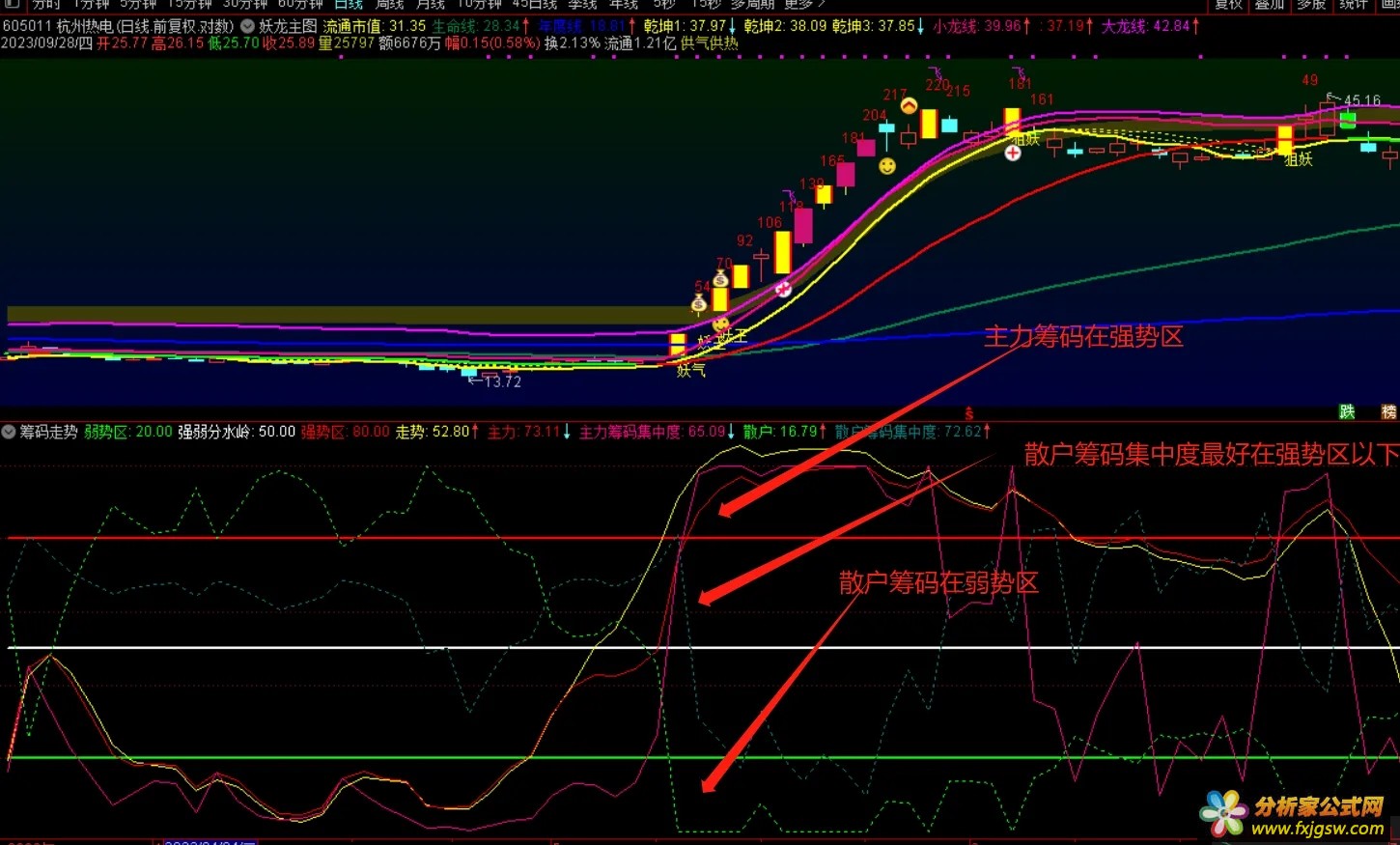The height and width of the screenshot is (845, 1400).
Task: Click the 强弱分水岭: 50.00 parameter
Action: click(237, 432)
